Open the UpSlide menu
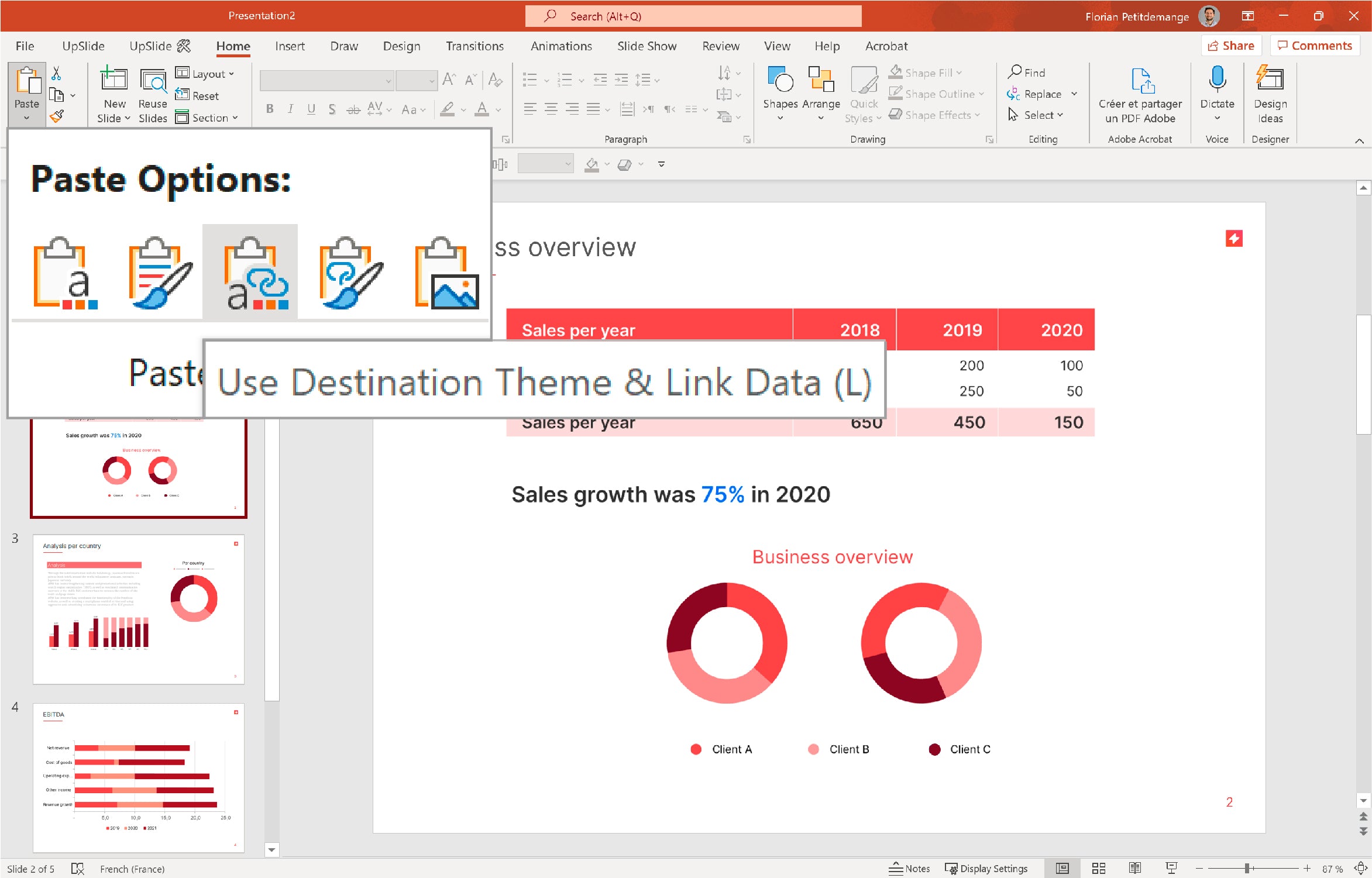 tap(82, 46)
